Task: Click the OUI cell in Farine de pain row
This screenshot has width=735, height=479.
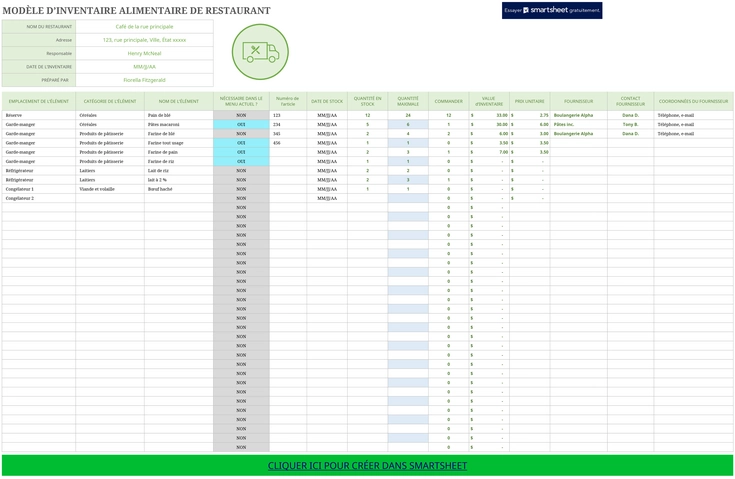Action: (x=241, y=152)
